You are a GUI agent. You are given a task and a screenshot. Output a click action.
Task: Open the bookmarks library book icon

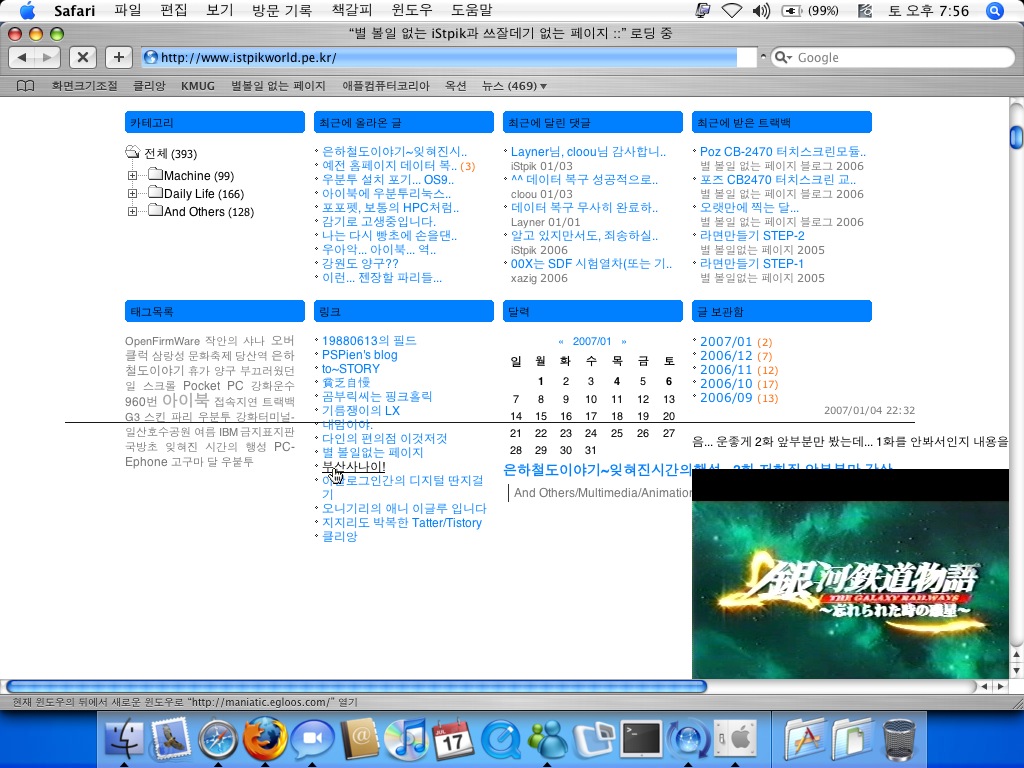pos(26,86)
